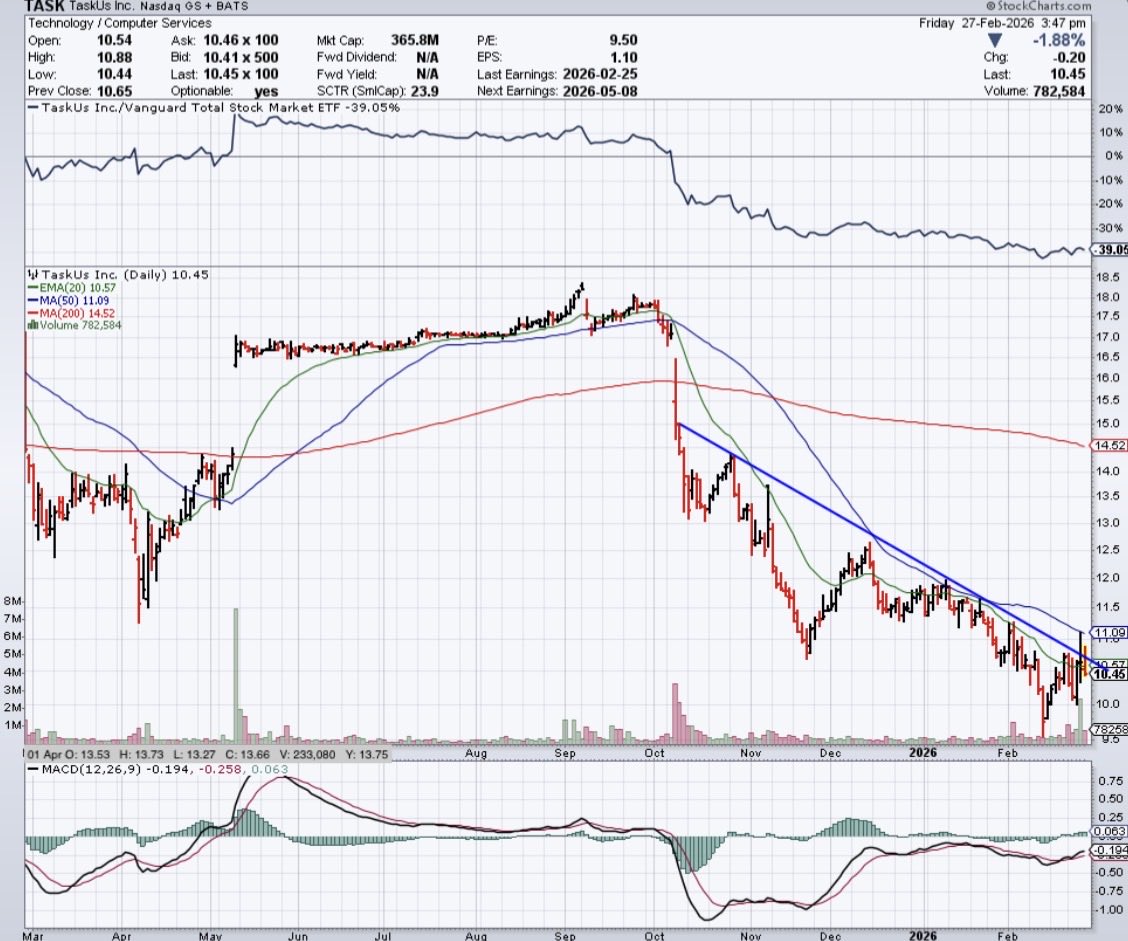
Task: Click the 'Nasdaq GS + BATS' exchange label
Action: (x=194, y=6)
